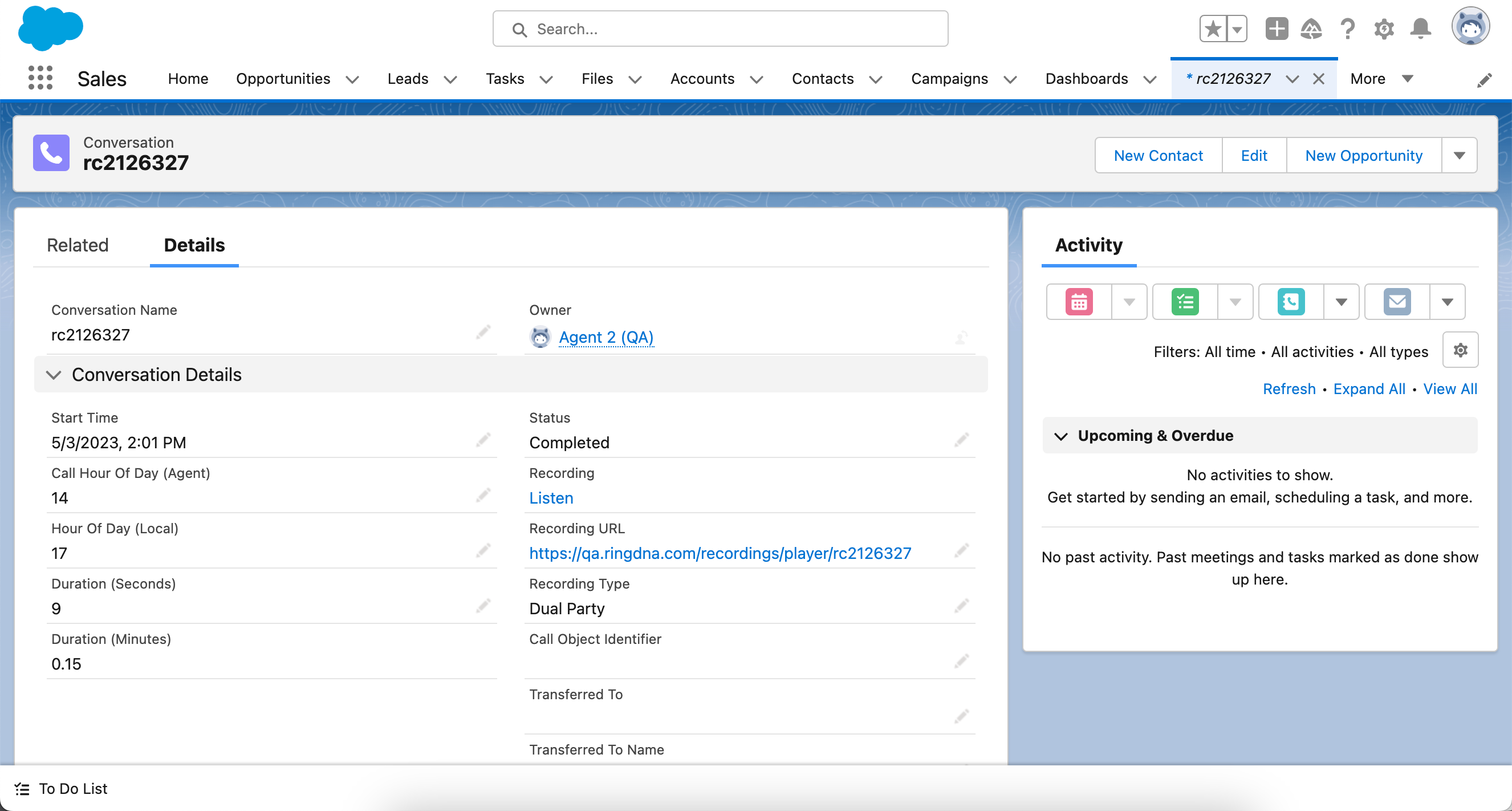This screenshot has height=811, width=1512.
Task: Click the New Contact button
Action: (1158, 156)
